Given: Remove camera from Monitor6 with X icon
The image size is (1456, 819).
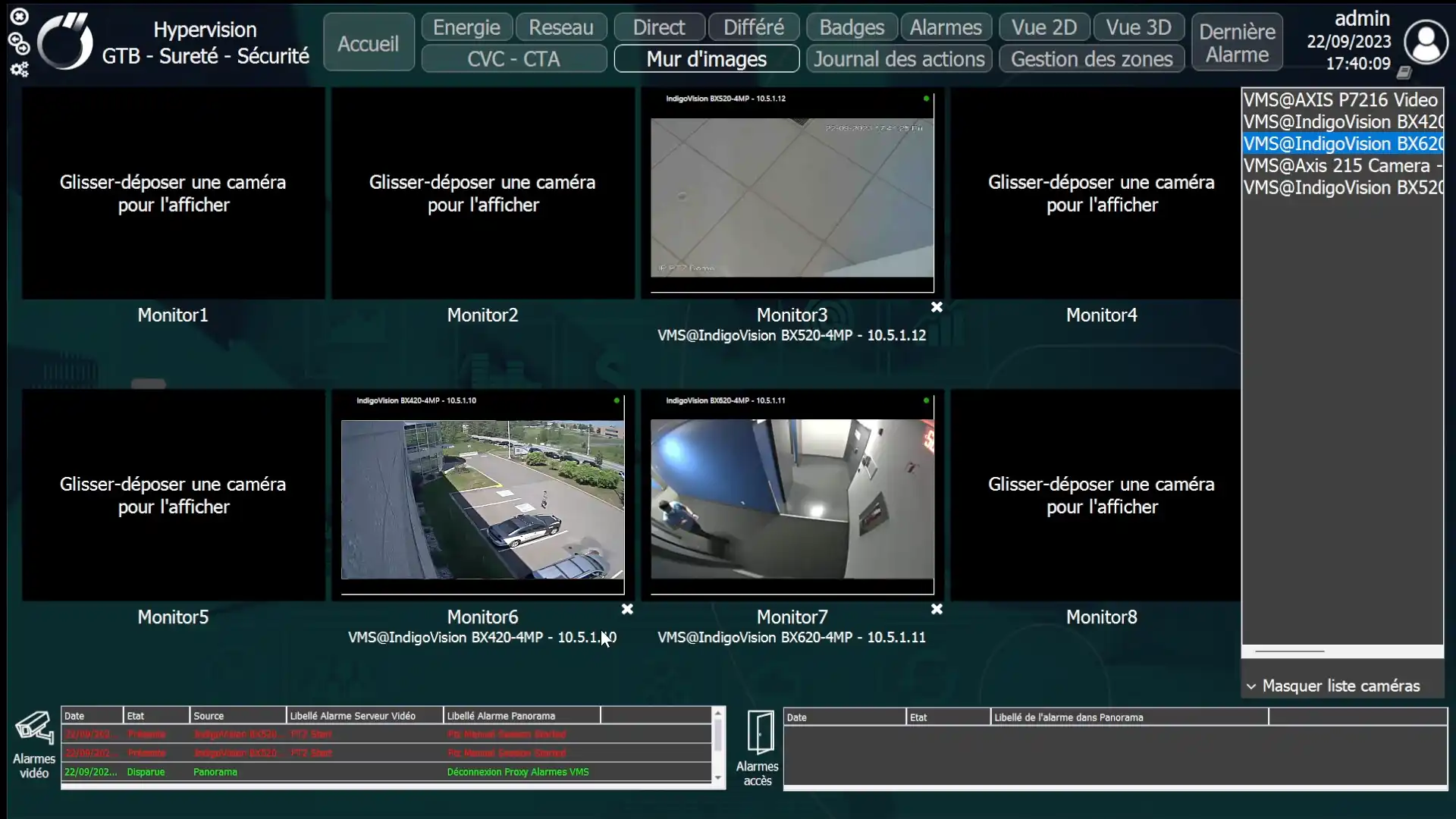Looking at the screenshot, I should coord(627,609).
